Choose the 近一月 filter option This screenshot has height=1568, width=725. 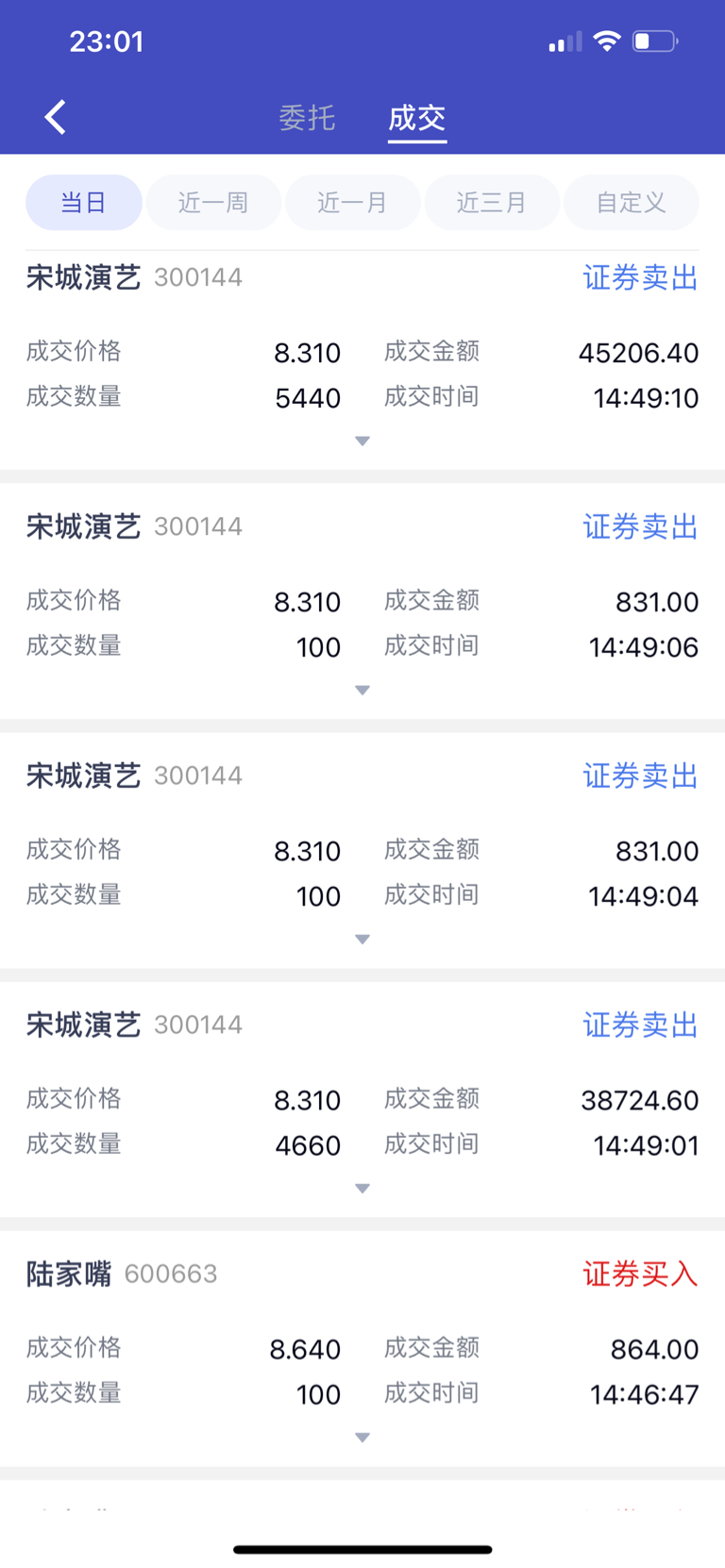coord(352,203)
